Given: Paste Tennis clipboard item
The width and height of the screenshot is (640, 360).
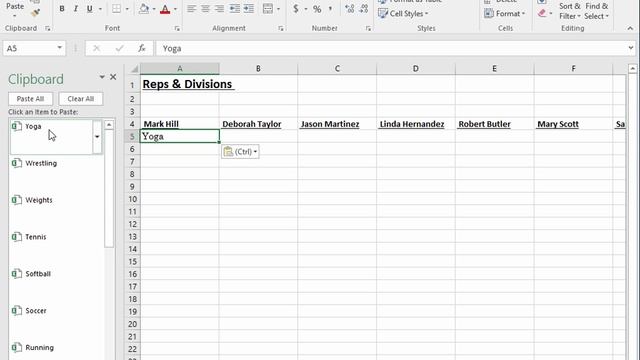Looking at the screenshot, I should [56, 247].
